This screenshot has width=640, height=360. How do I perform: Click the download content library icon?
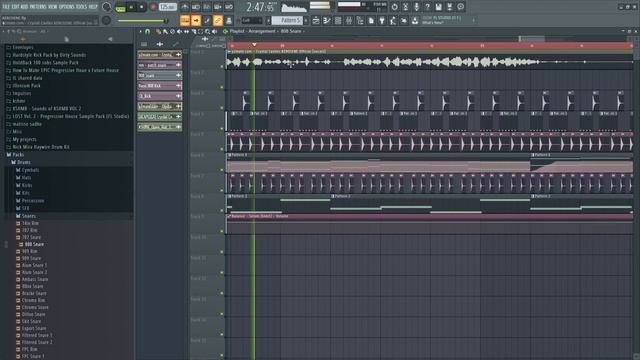coord(415,20)
